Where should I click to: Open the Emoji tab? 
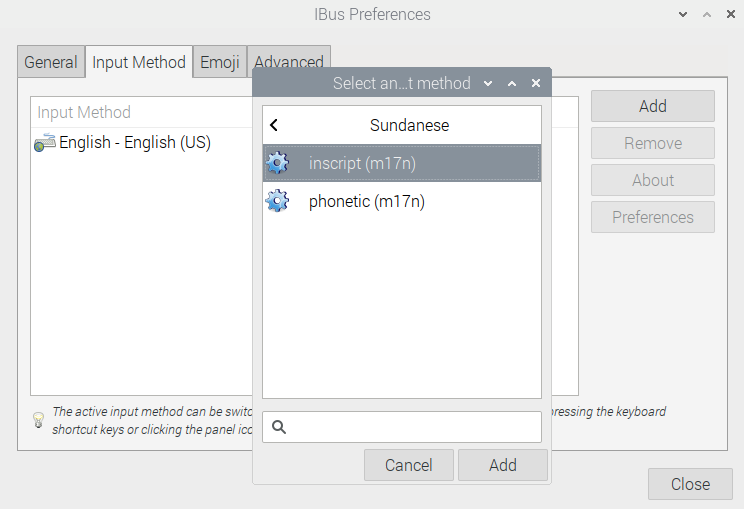coord(220,62)
